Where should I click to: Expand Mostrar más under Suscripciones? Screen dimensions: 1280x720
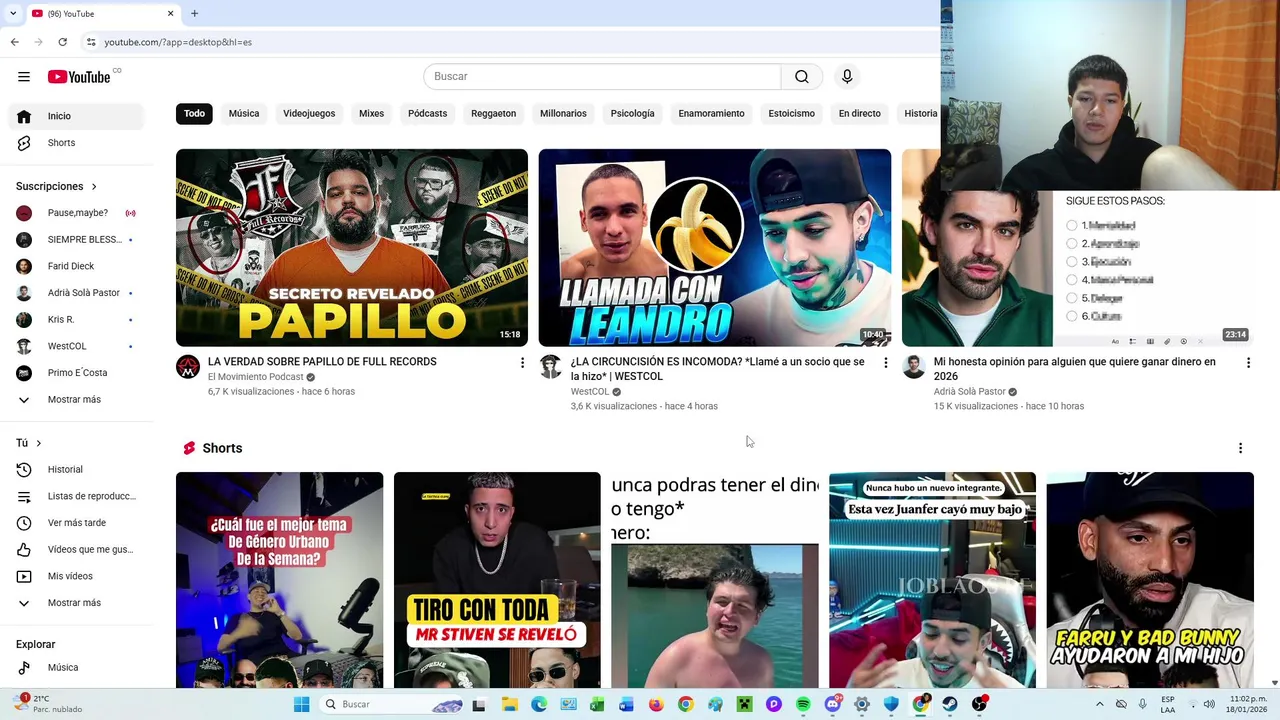(x=76, y=400)
